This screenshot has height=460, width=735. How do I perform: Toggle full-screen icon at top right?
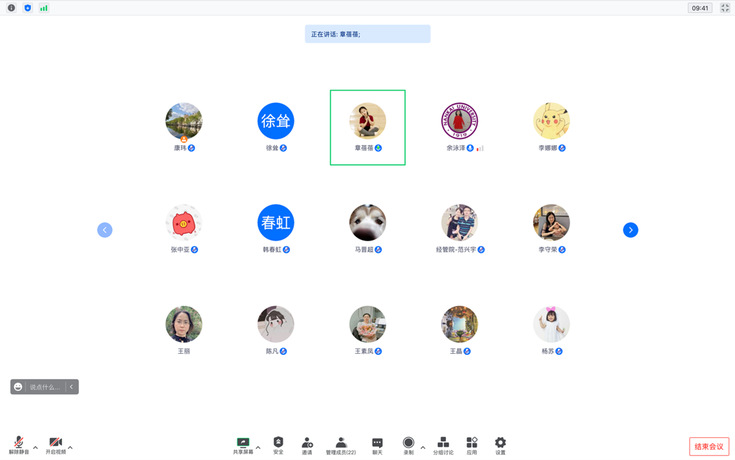click(x=724, y=8)
